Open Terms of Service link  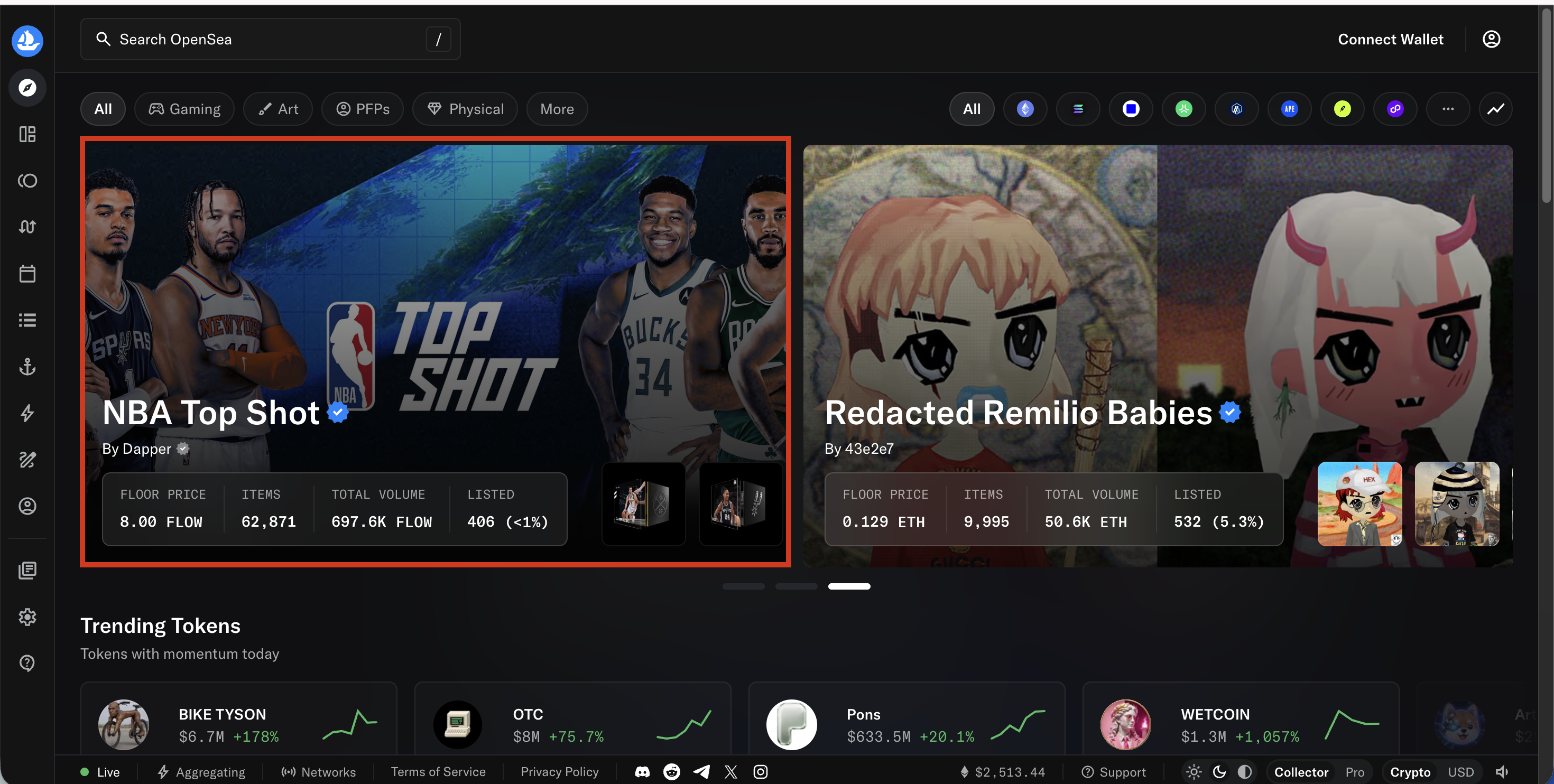pos(438,772)
